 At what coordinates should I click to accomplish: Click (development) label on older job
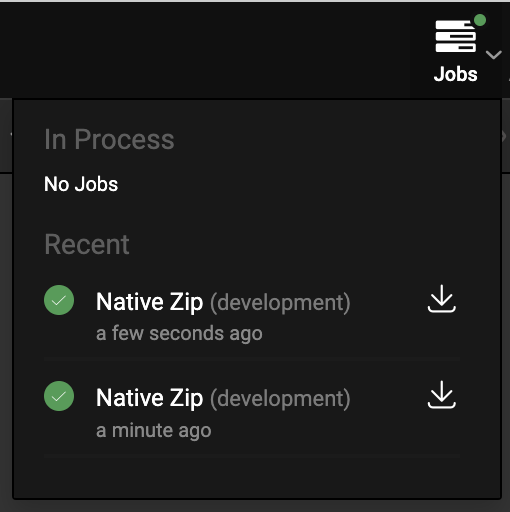280,399
